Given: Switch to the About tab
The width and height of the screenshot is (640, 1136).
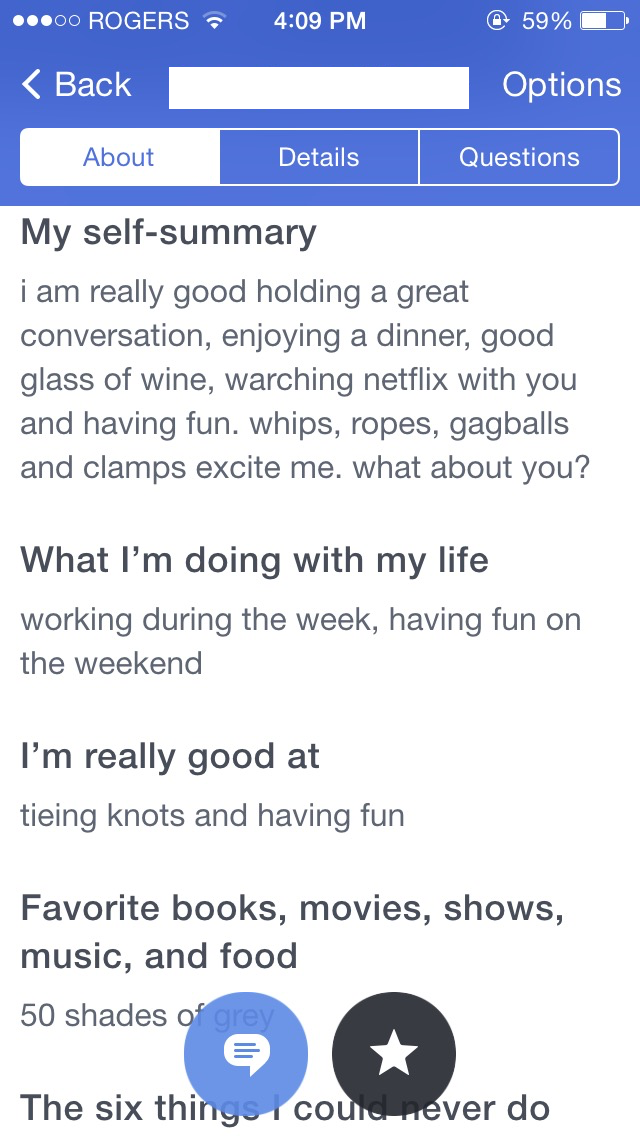Looking at the screenshot, I should (x=119, y=157).
